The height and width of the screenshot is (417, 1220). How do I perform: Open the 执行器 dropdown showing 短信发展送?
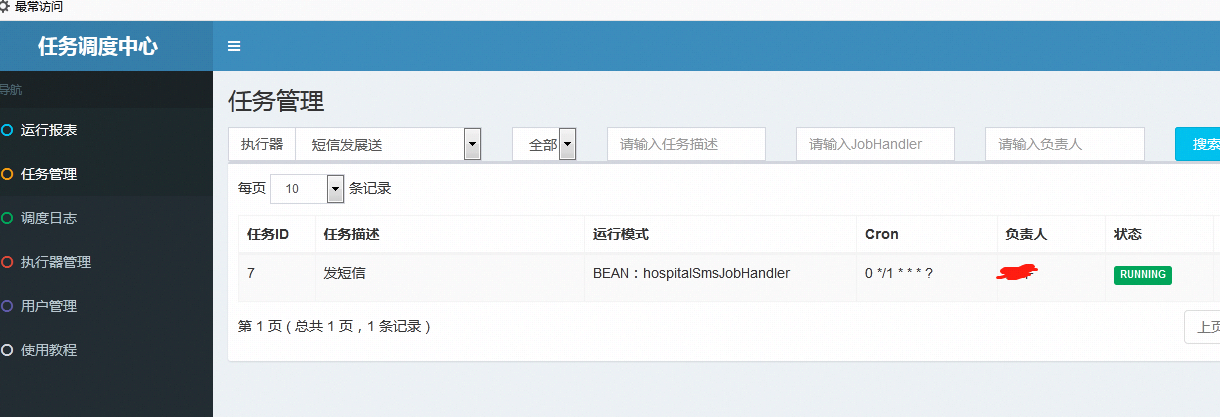pyautogui.click(x=389, y=144)
